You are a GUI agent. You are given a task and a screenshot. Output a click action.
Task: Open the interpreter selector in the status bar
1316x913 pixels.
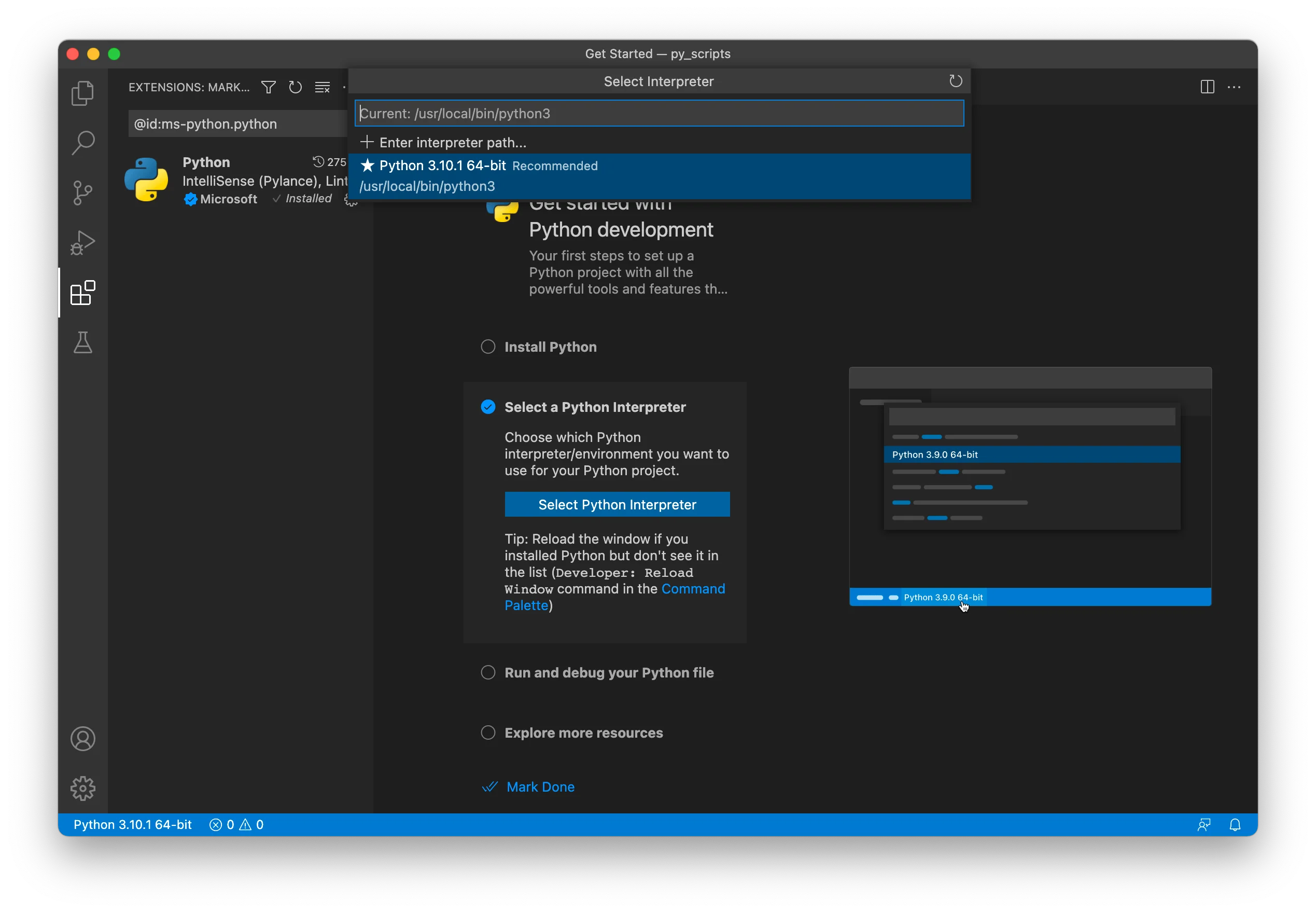[132, 824]
